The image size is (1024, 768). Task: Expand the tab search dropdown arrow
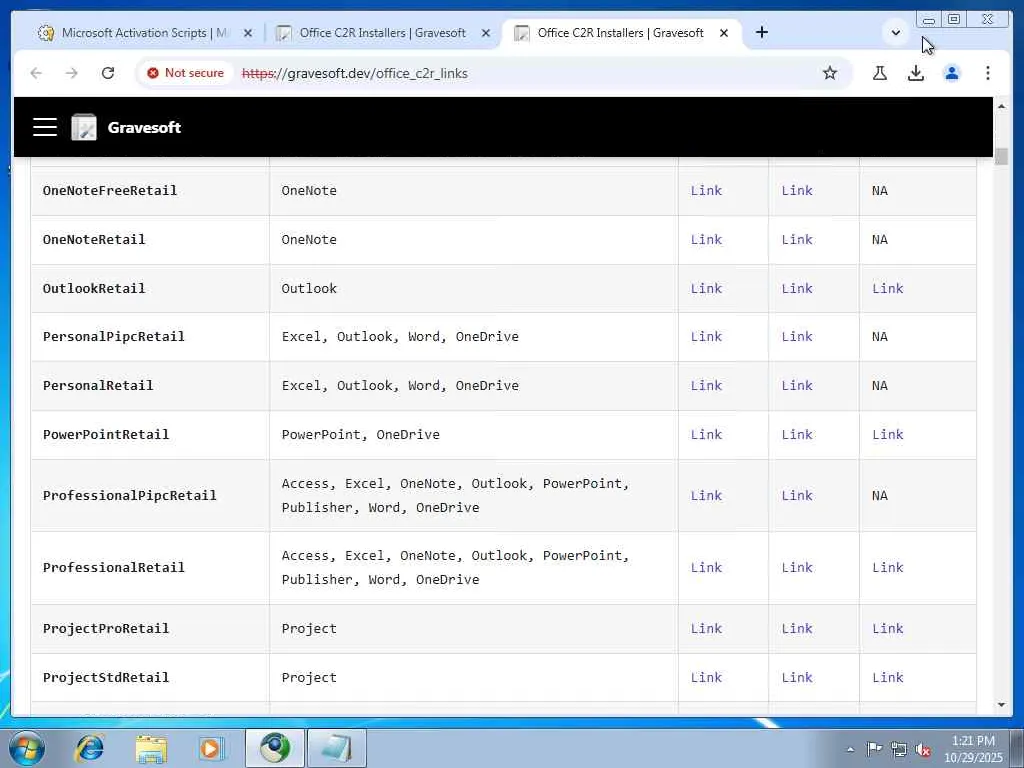[x=895, y=33]
